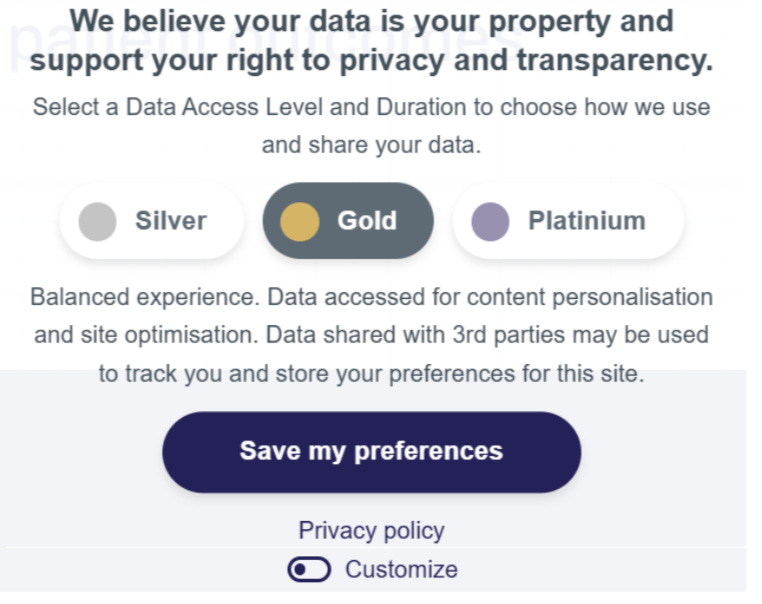The width and height of the screenshot is (762, 604).
Task: Click the "and share your data" text line
Action: click(x=371, y=145)
